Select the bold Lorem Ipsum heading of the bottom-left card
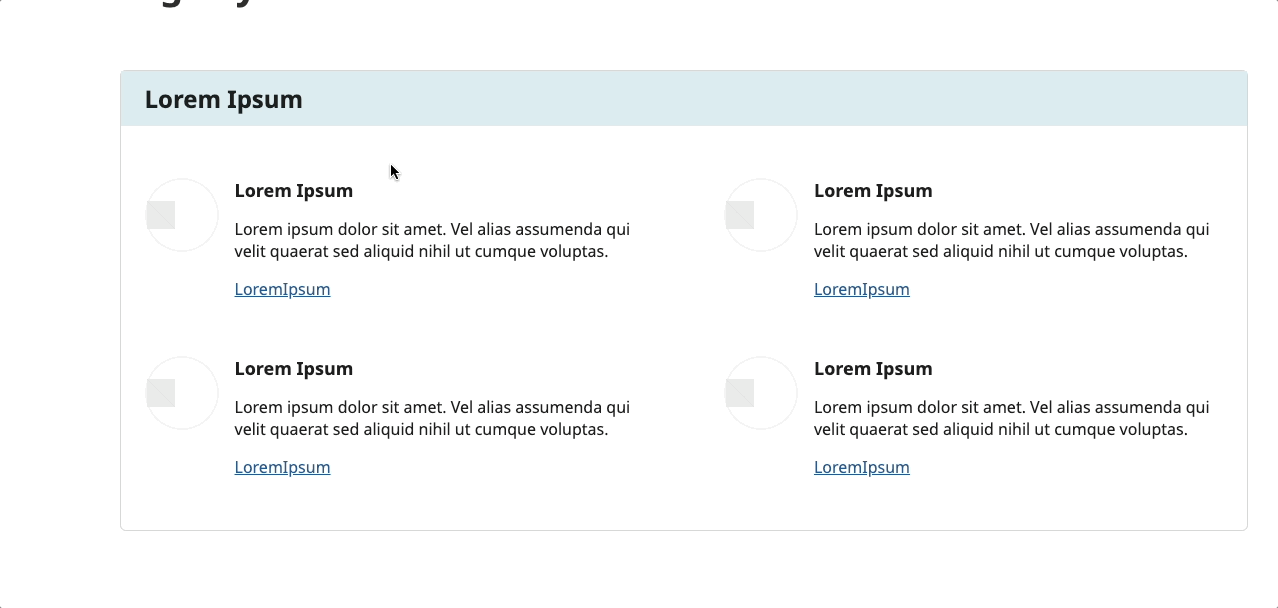This screenshot has height=608, width=1278. (x=293, y=369)
